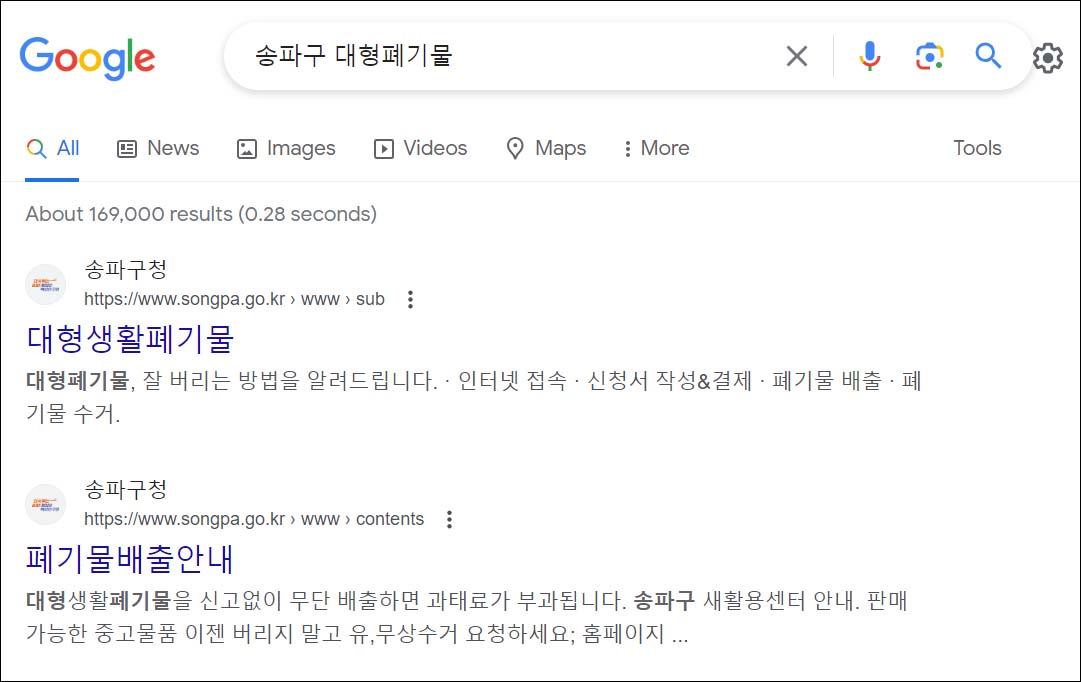Open the three-dot menu beside the first result
Image resolution: width=1081 pixels, height=682 pixels.
point(410,298)
